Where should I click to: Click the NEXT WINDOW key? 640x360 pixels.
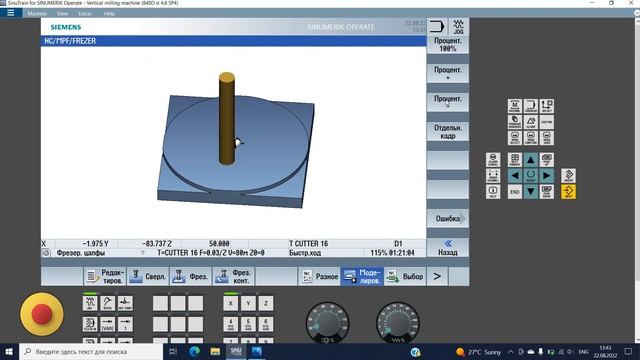[515, 160]
